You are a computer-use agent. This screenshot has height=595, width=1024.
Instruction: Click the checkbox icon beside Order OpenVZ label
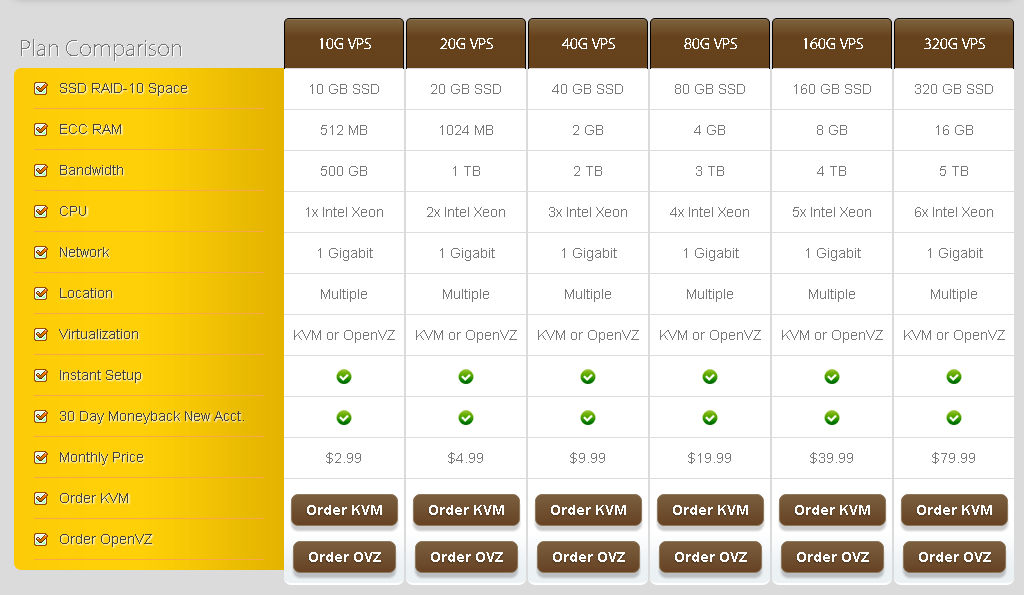click(x=40, y=539)
